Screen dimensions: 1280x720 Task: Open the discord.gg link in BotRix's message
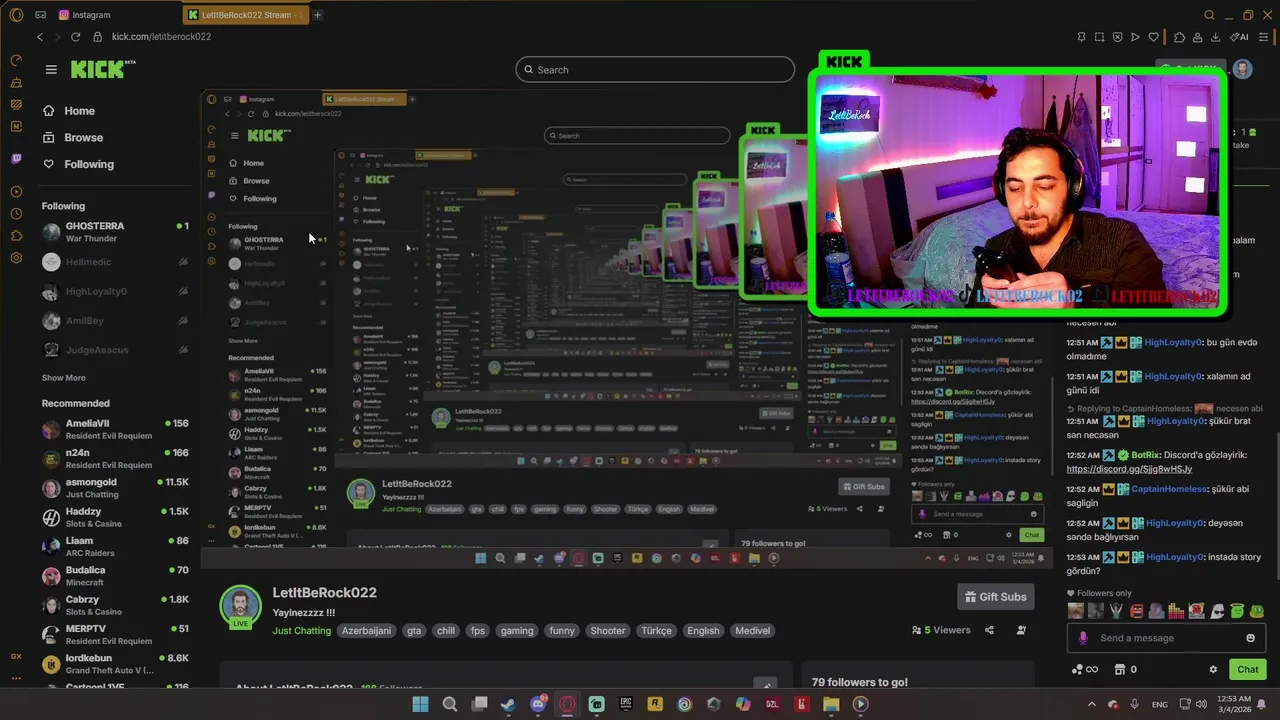(x=1129, y=469)
